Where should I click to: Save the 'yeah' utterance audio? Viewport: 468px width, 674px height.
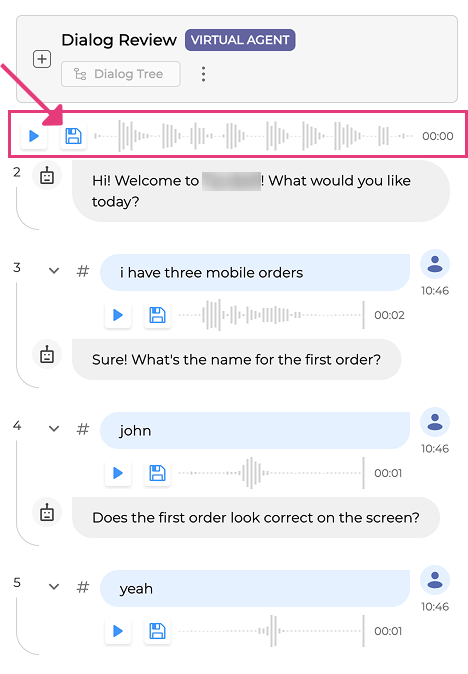(x=157, y=631)
